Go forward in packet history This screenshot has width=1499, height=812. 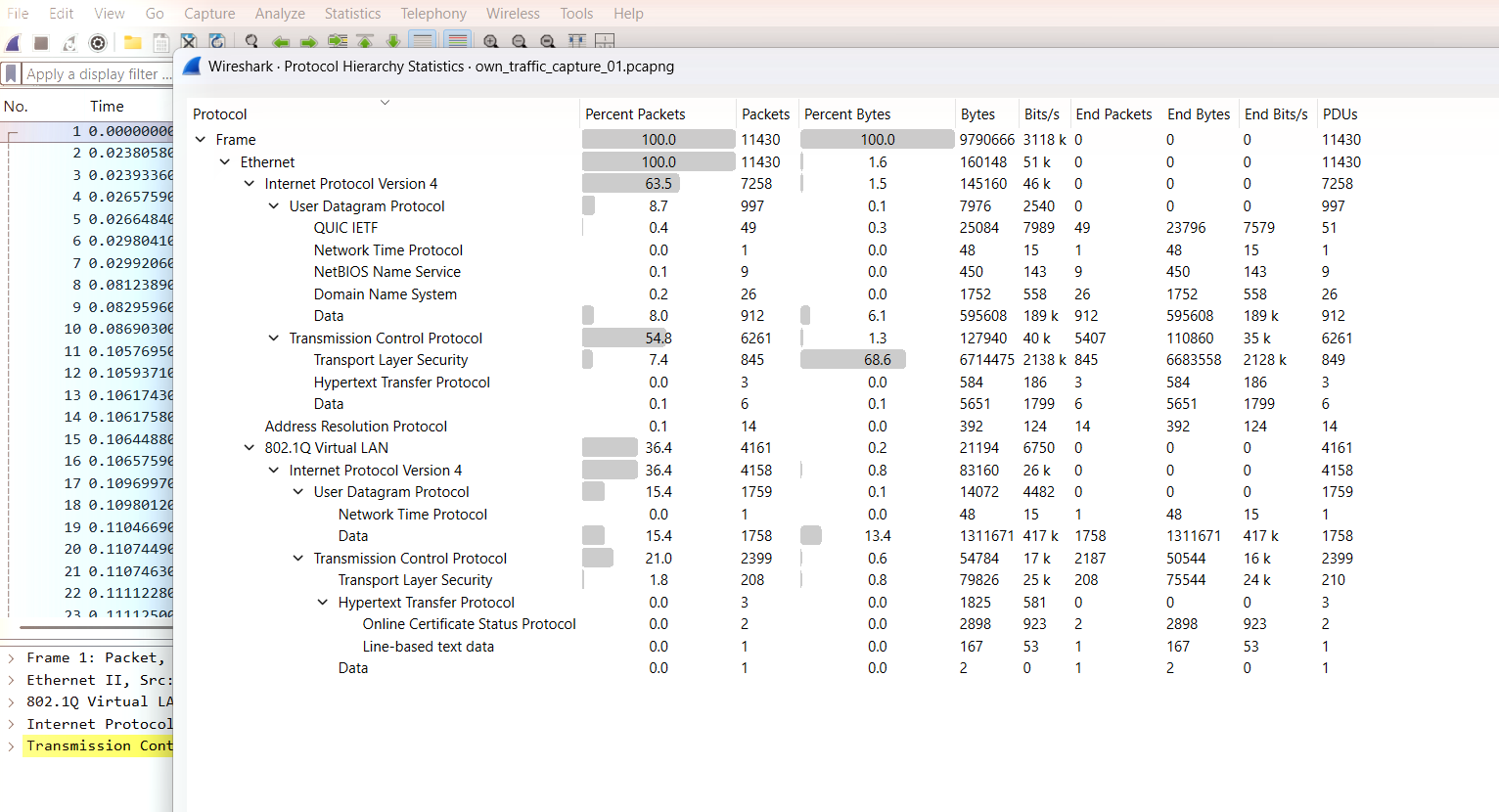click(x=309, y=41)
